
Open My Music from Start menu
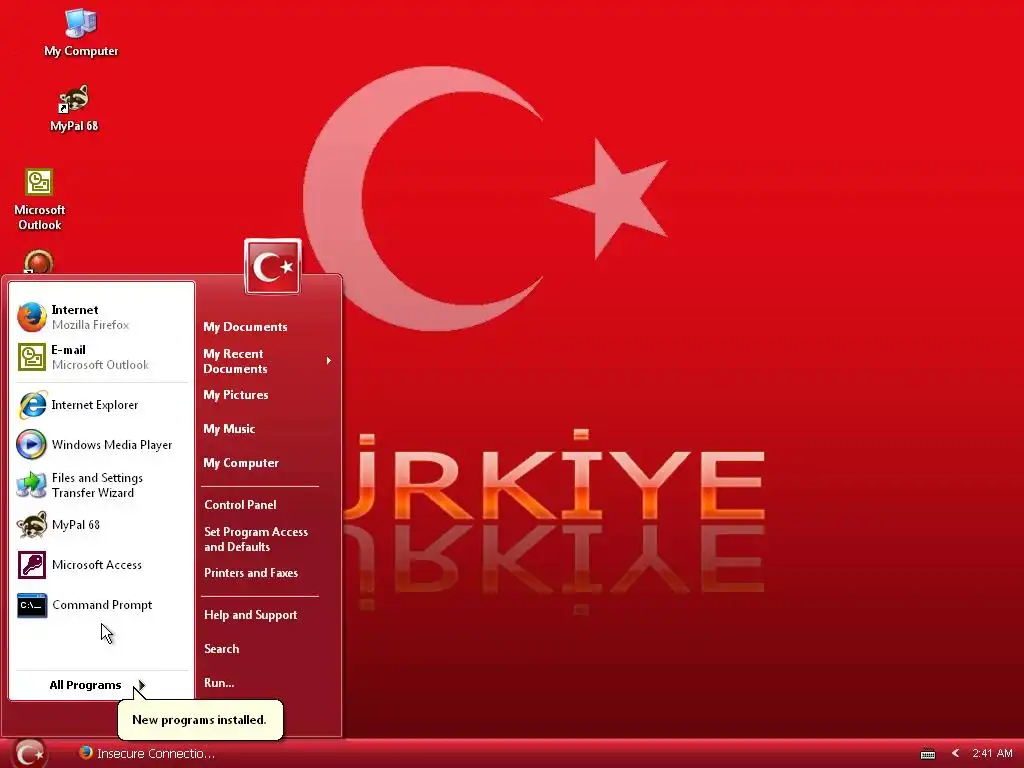click(x=229, y=428)
